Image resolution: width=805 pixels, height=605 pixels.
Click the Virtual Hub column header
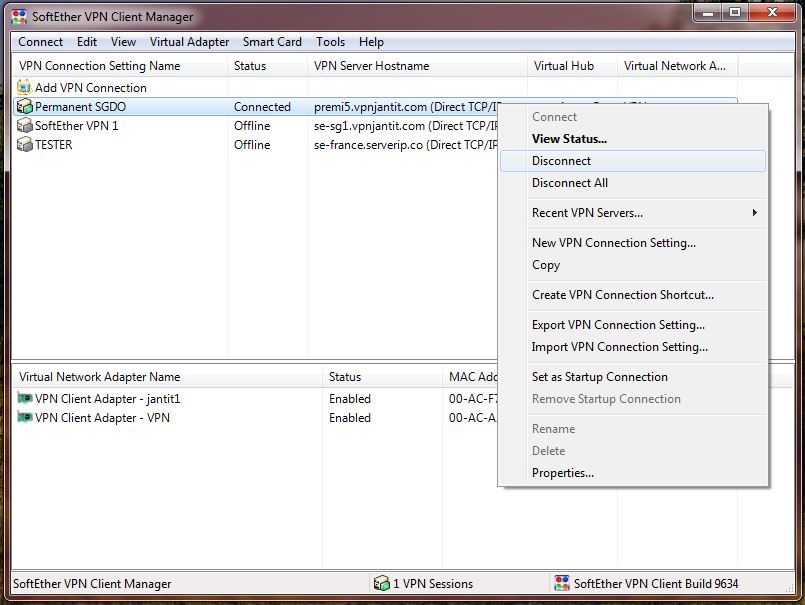(x=572, y=66)
